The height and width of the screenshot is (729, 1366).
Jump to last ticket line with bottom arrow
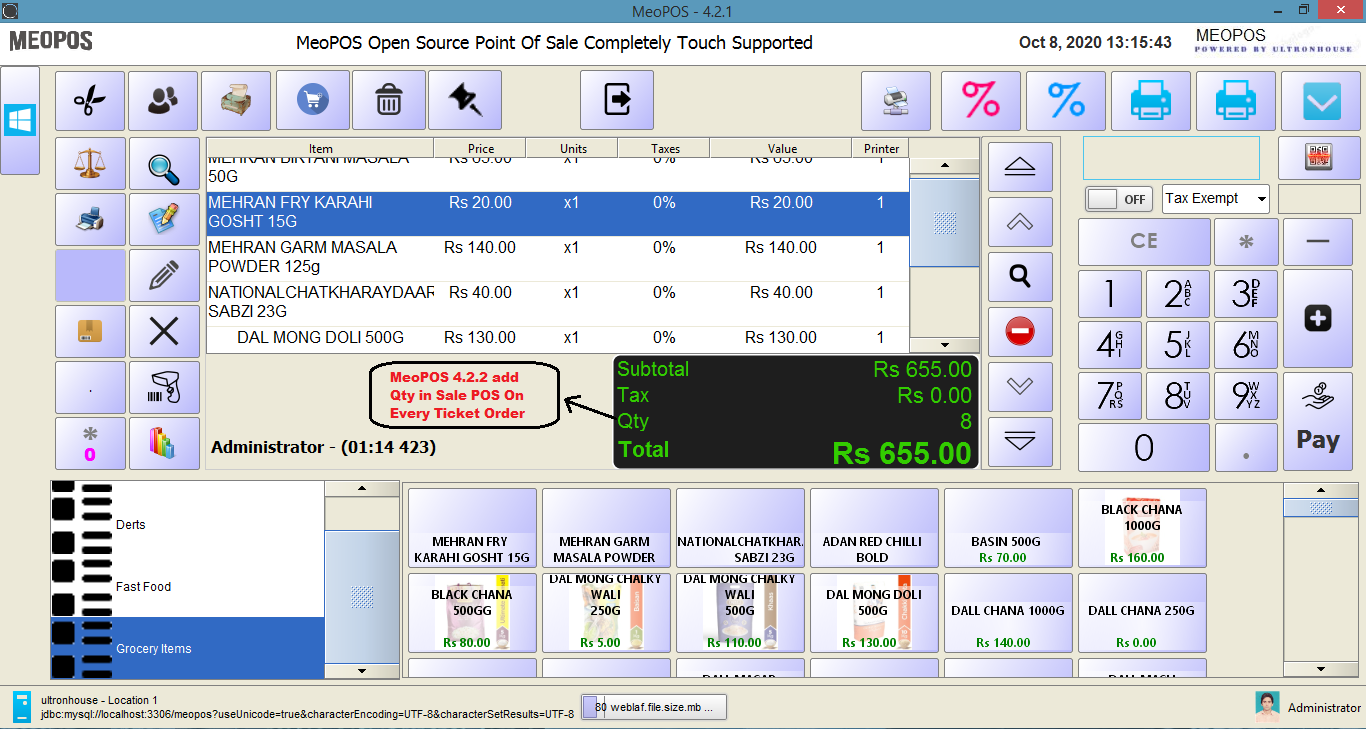pyautogui.click(x=1020, y=442)
